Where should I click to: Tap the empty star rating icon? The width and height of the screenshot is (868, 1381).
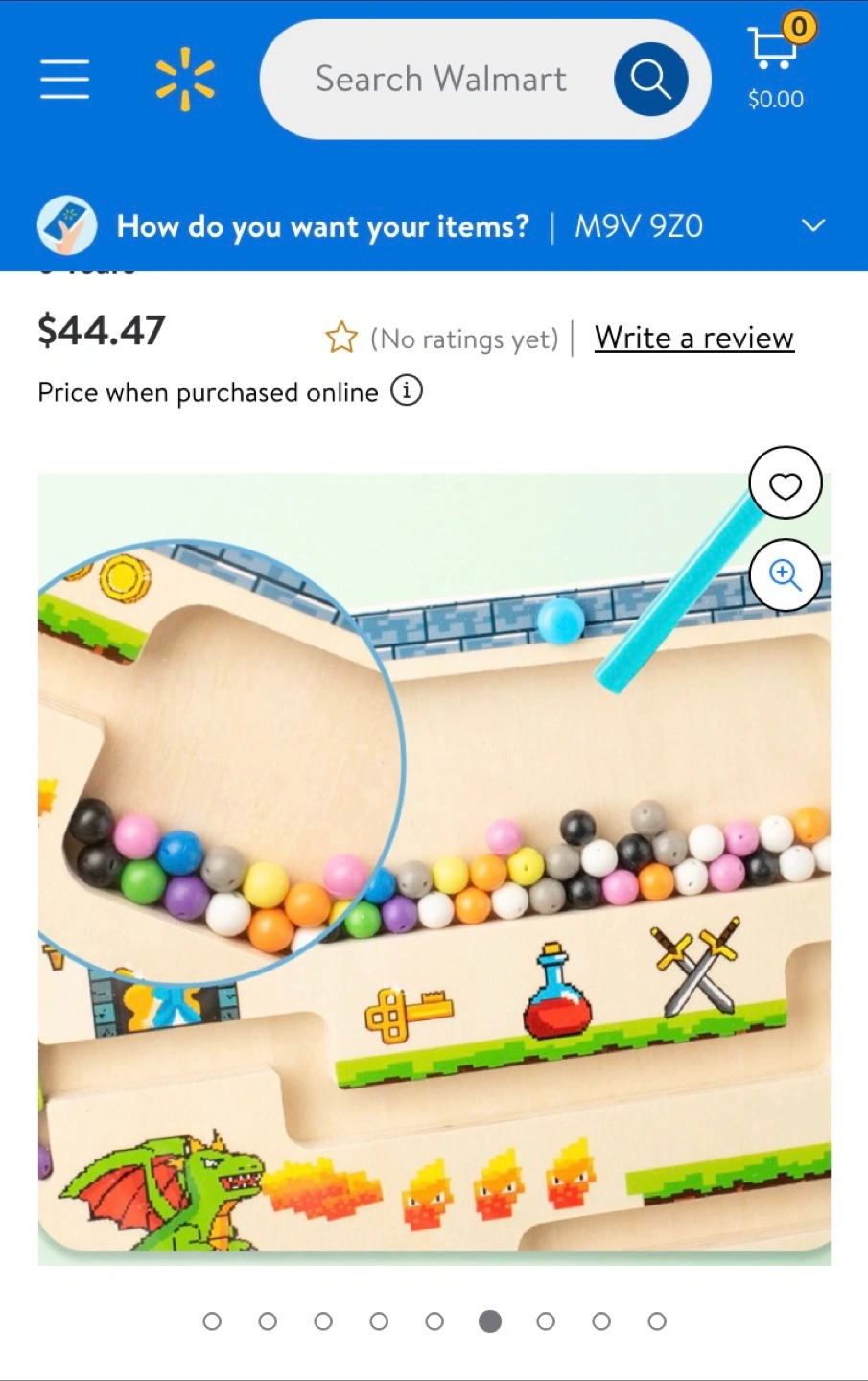point(341,338)
